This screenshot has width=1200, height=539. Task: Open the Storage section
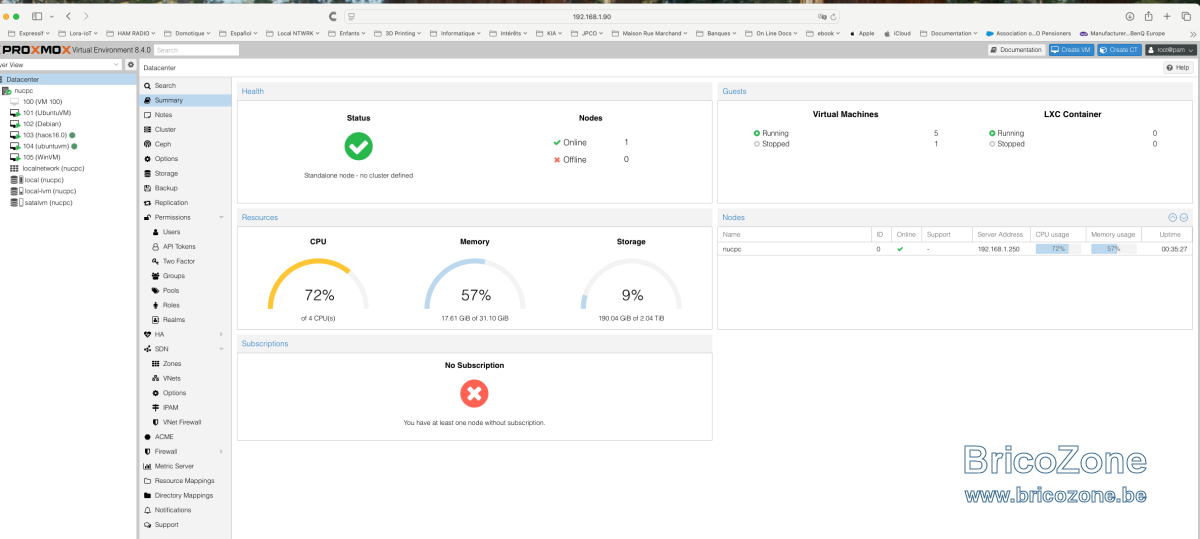pyautogui.click(x=184, y=173)
